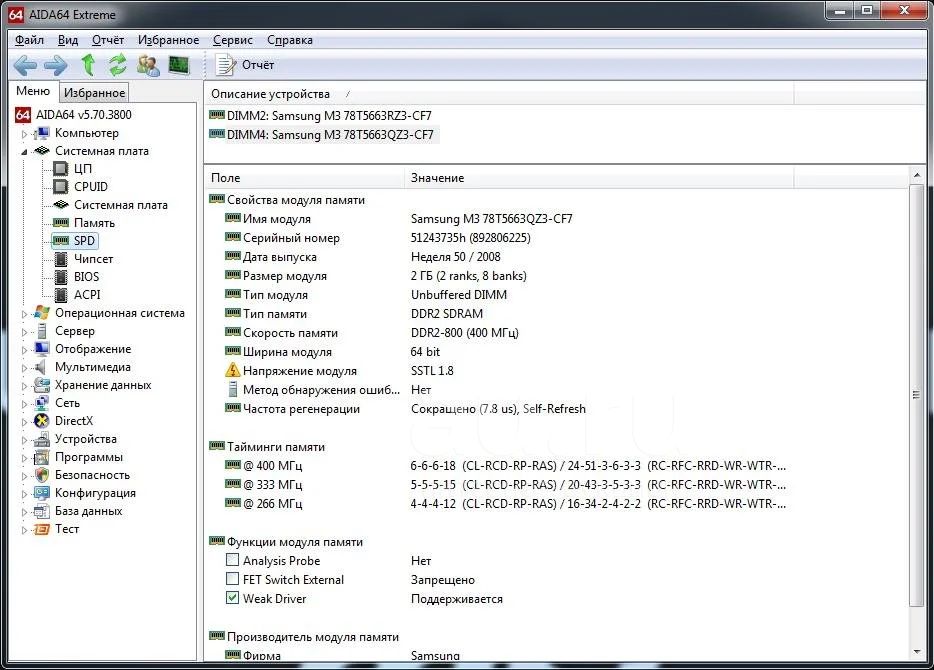The image size is (934, 670).
Task: Expand the Компьютер tree node arrow
Action: [x=24, y=134]
